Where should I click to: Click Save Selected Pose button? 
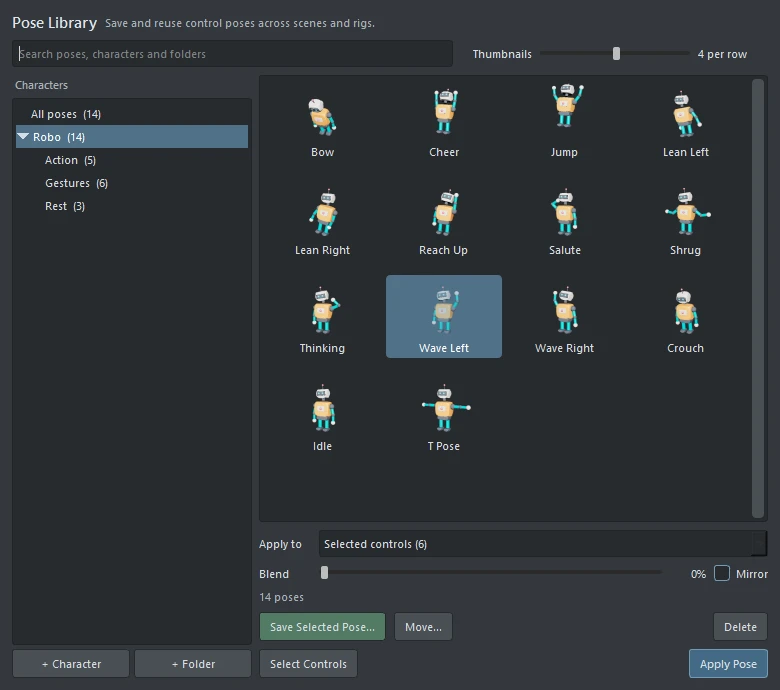[x=322, y=627]
